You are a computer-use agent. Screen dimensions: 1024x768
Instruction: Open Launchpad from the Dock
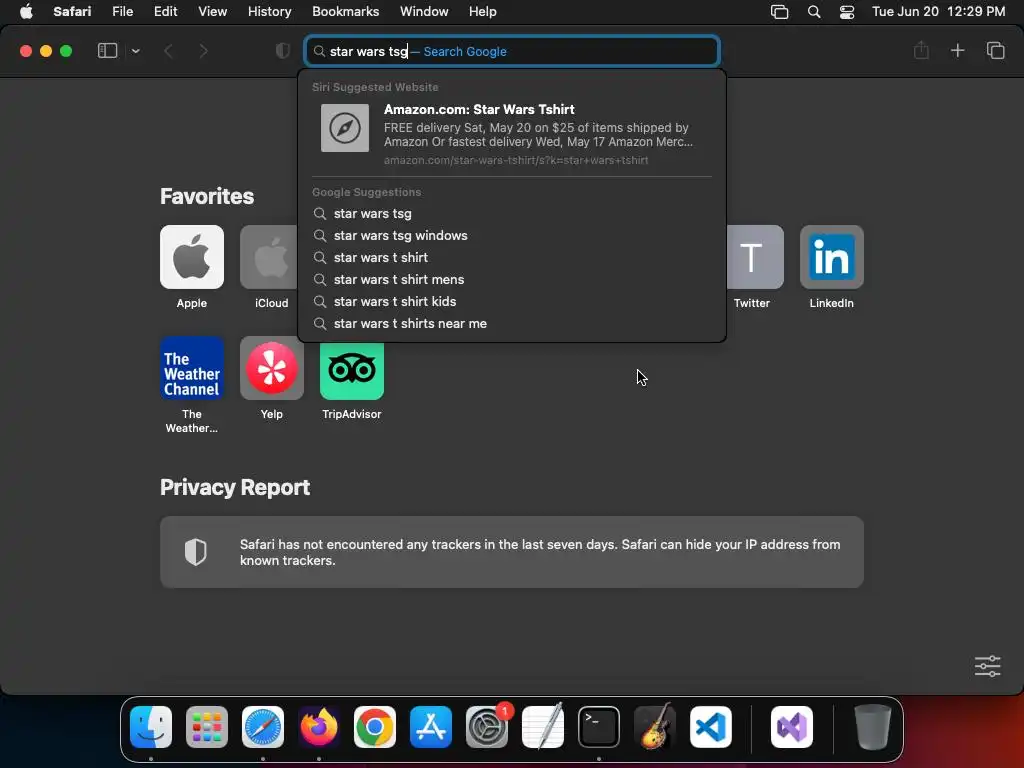pyautogui.click(x=207, y=727)
